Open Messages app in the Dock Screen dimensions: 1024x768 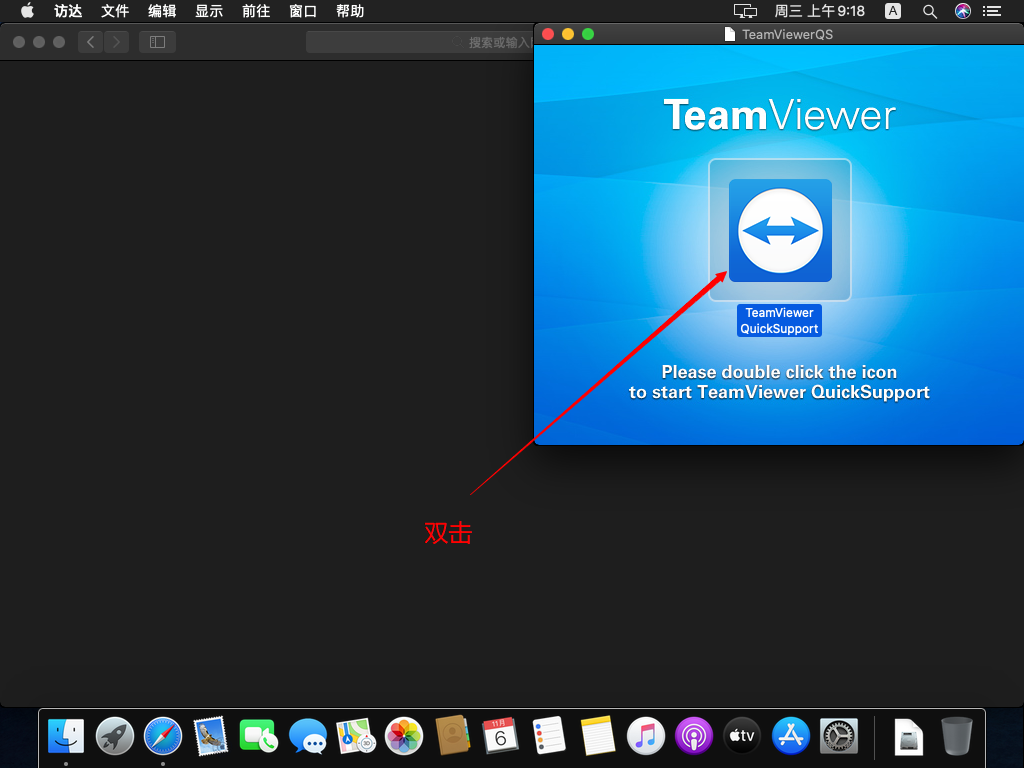(x=308, y=737)
